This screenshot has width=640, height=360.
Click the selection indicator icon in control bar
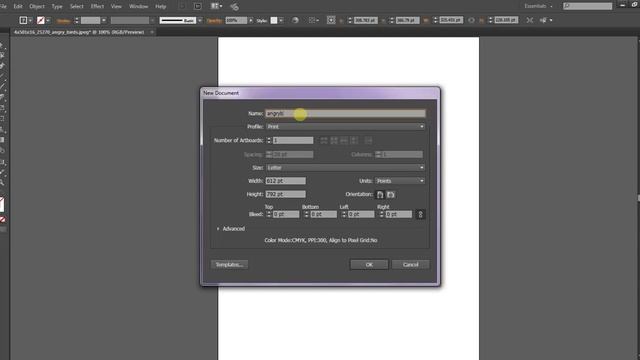pyautogui.click(x=23, y=20)
